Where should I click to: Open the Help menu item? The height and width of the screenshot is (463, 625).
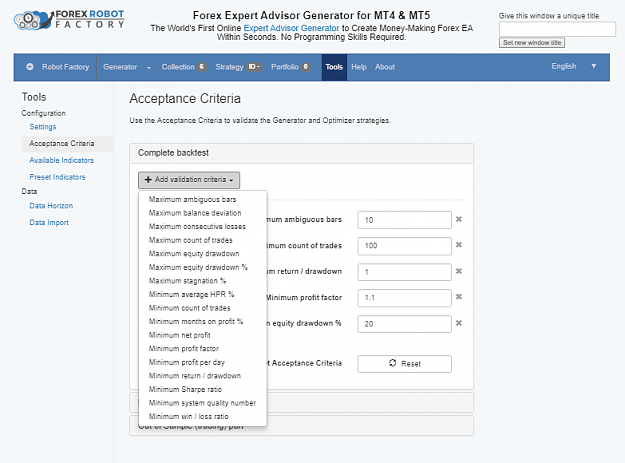pos(359,67)
